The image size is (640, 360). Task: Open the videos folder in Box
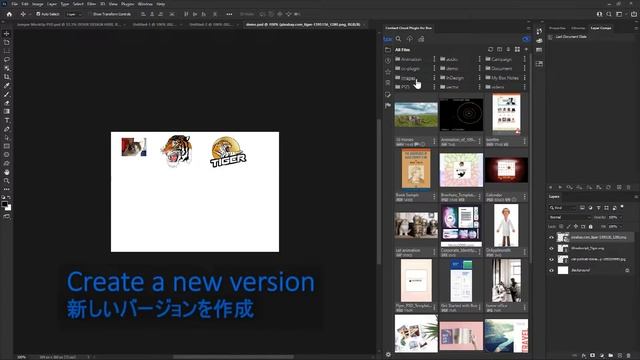tap(495, 87)
